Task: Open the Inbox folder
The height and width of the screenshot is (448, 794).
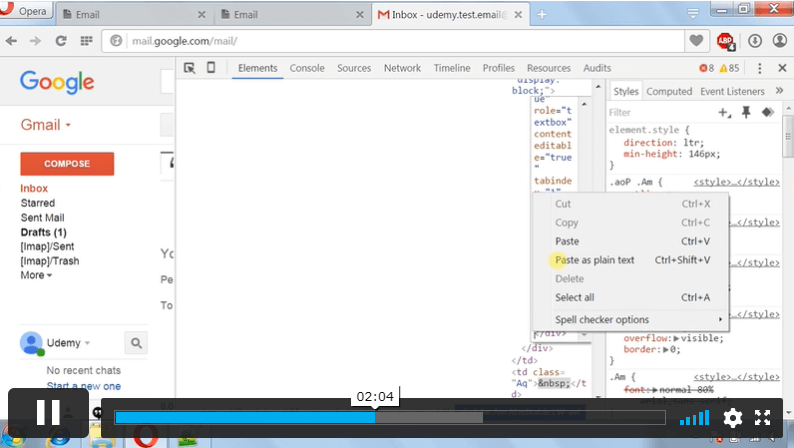Action: 34,188
